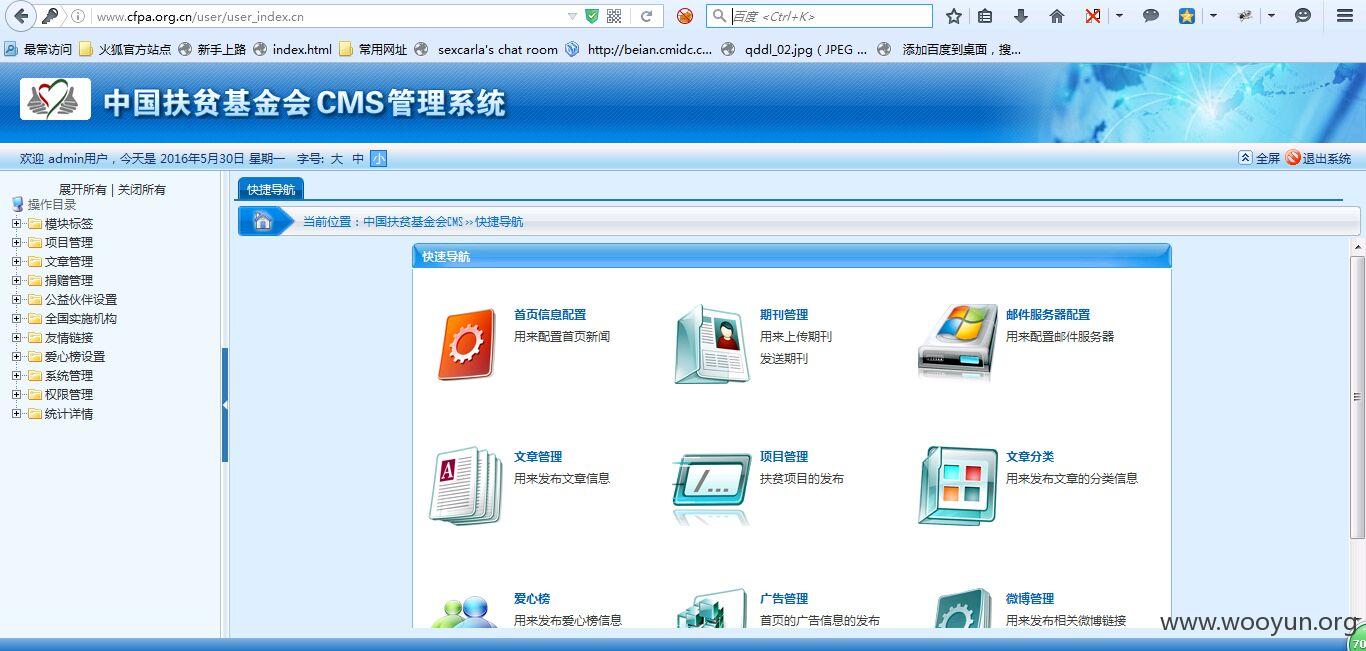The width and height of the screenshot is (1366, 651).
Task: Click the sidebar collapse handle
Action: click(225, 404)
